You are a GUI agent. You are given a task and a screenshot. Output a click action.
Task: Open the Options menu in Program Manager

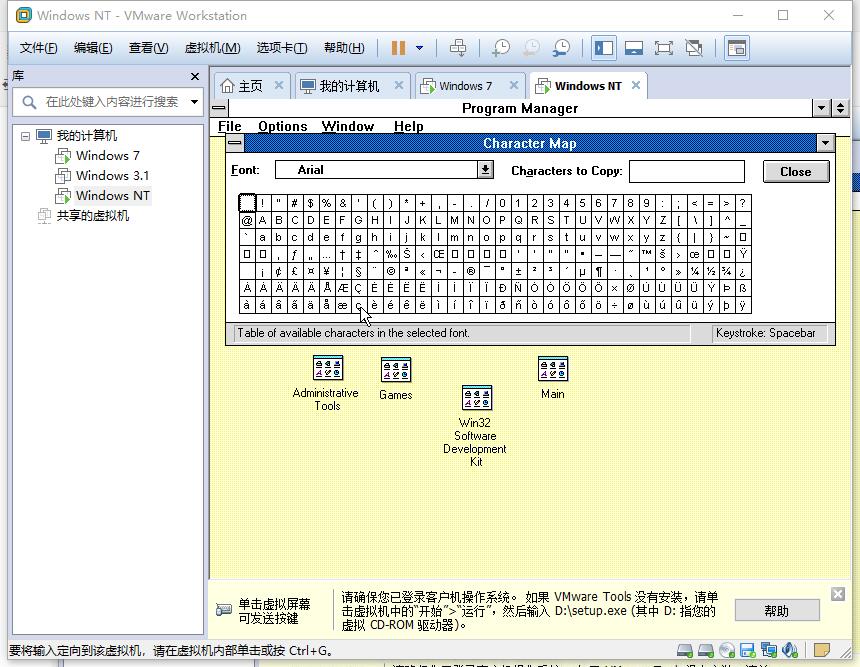point(282,127)
